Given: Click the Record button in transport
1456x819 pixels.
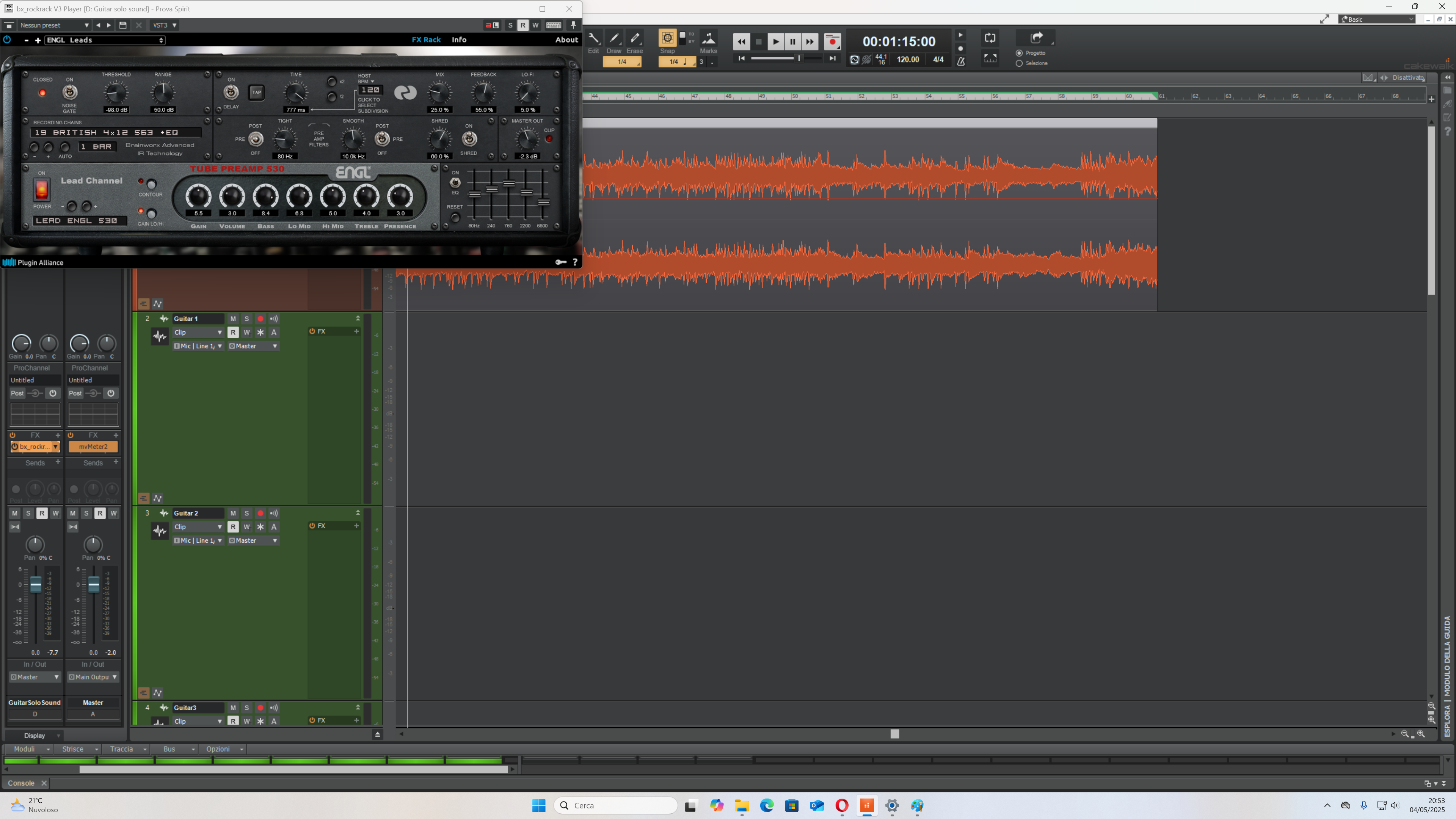Looking at the screenshot, I should pos(832,41).
